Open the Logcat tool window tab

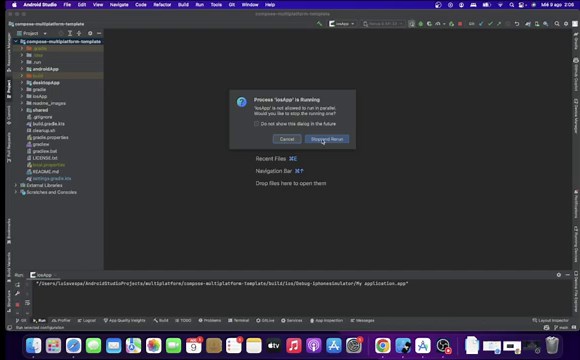tap(87, 320)
